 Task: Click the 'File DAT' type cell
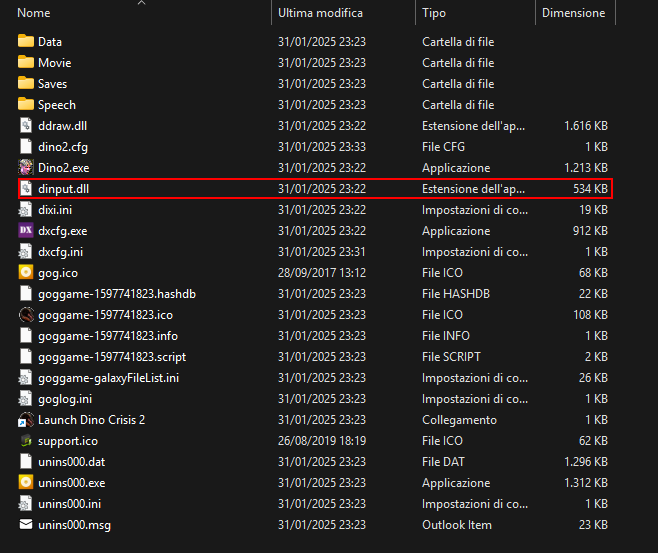[443, 462]
